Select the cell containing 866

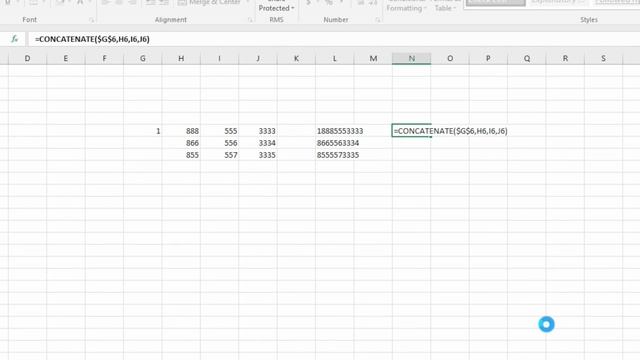click(x=181, y=143)
